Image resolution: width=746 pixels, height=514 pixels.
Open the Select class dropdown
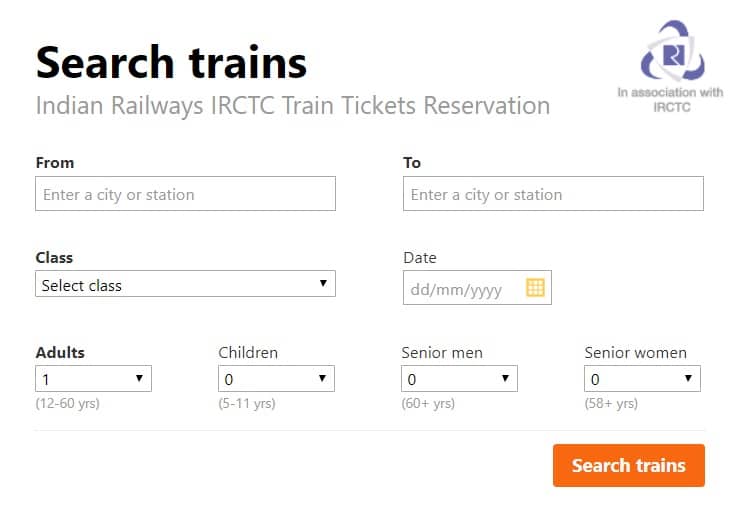[x=186, y=284]
